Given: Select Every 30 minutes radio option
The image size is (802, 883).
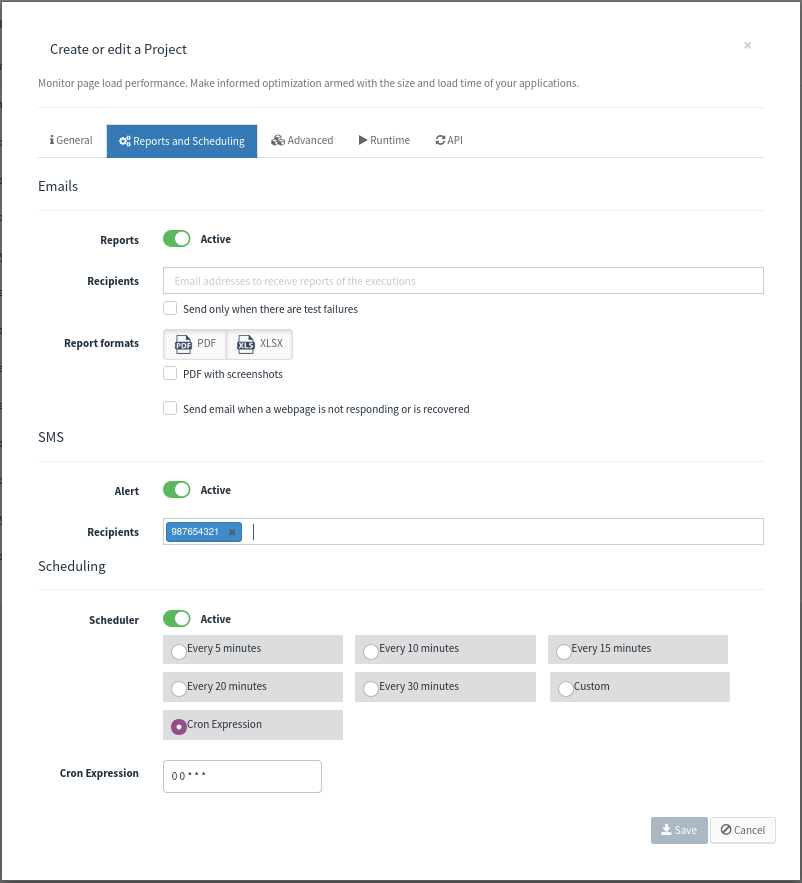Looking at the screenshot, I should 371,689.
